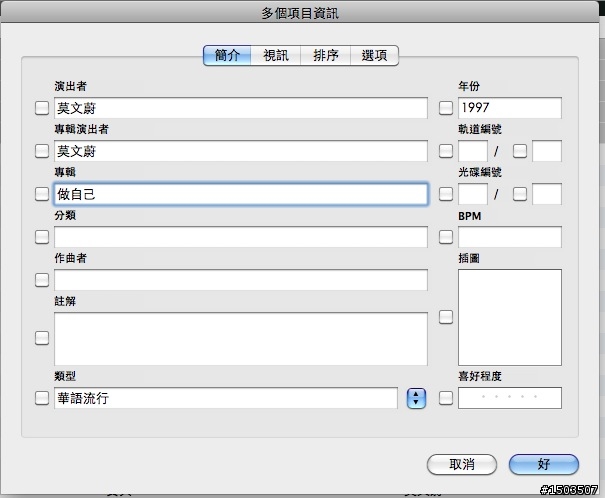This screenshot has width=605, height=498.
Task: Tick the 演出者 checkbox
Action: pos(42,108)
